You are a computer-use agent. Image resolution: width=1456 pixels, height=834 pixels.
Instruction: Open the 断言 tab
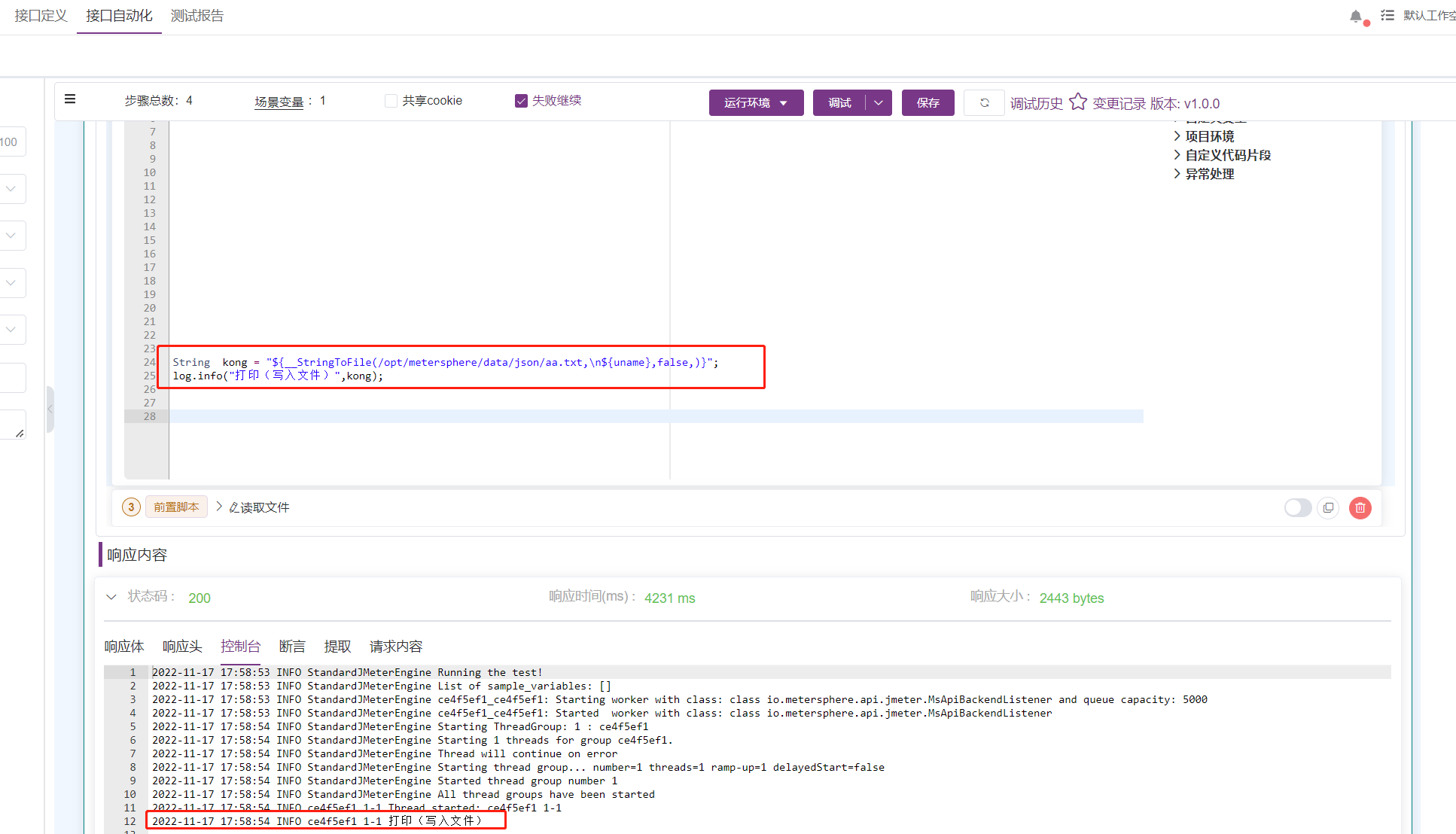coord(292,647)
